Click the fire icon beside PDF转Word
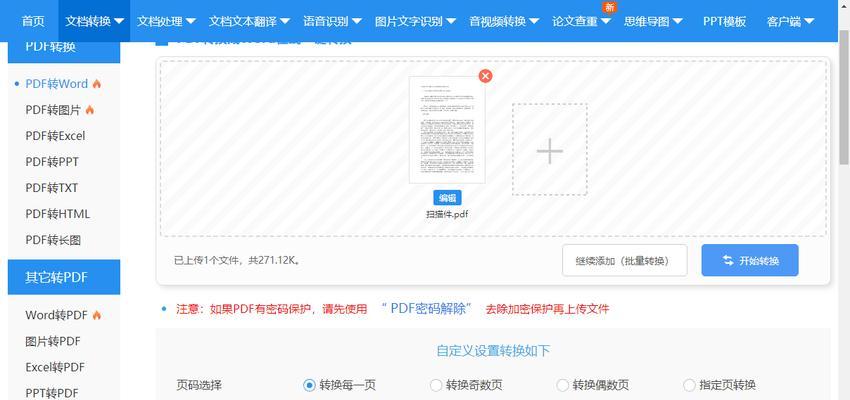Viewport: 850px width, 400px height. 96,84
